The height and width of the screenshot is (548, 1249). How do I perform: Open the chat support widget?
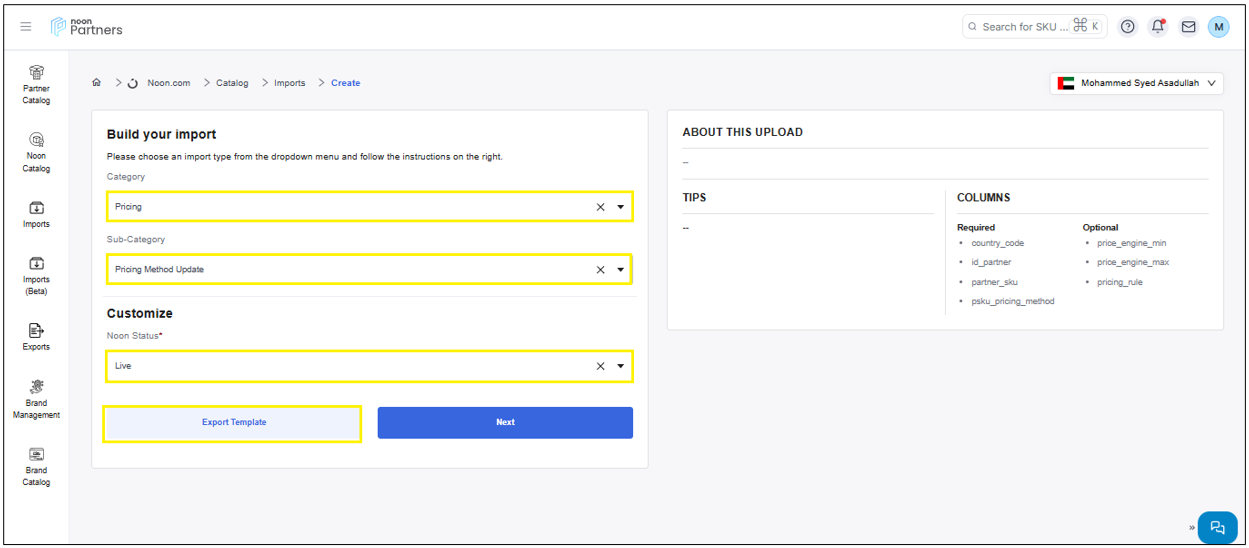(1217, 527)
